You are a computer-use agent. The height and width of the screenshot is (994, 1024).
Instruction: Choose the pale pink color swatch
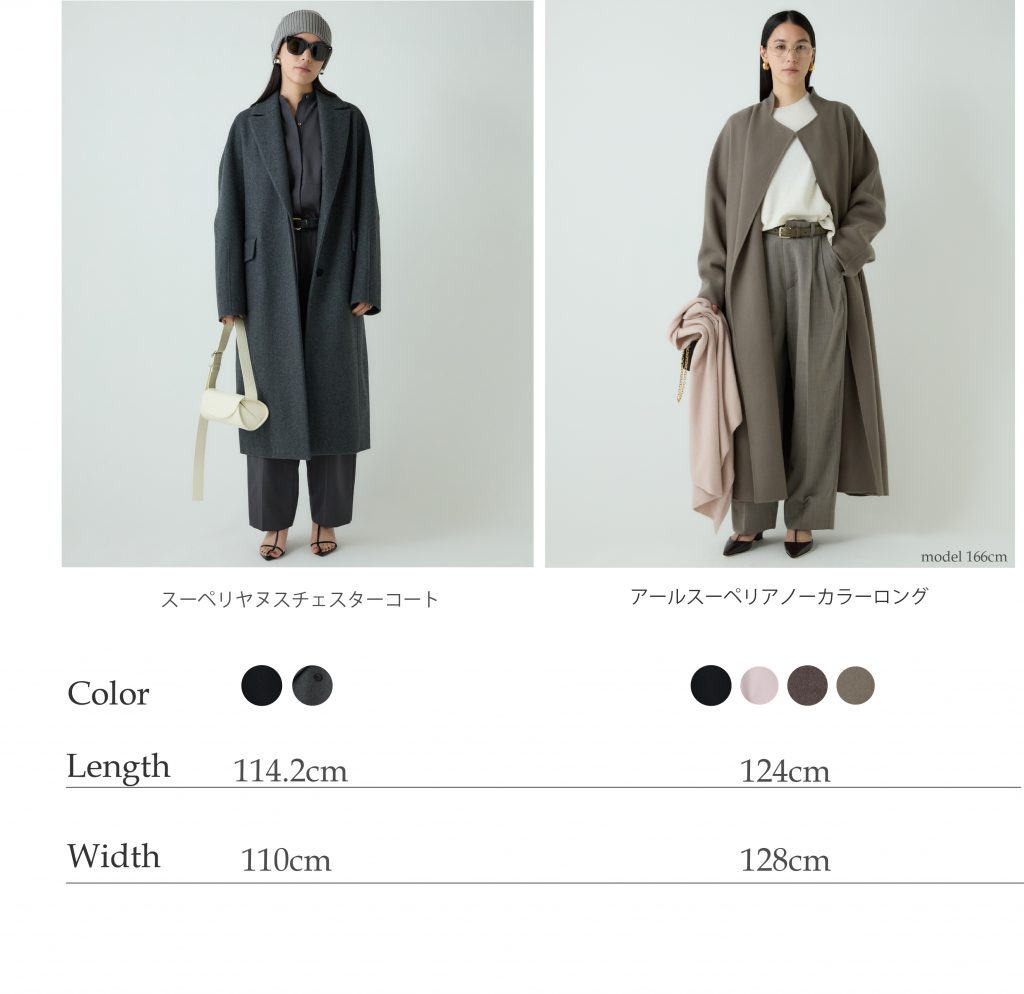coord(760,685)
